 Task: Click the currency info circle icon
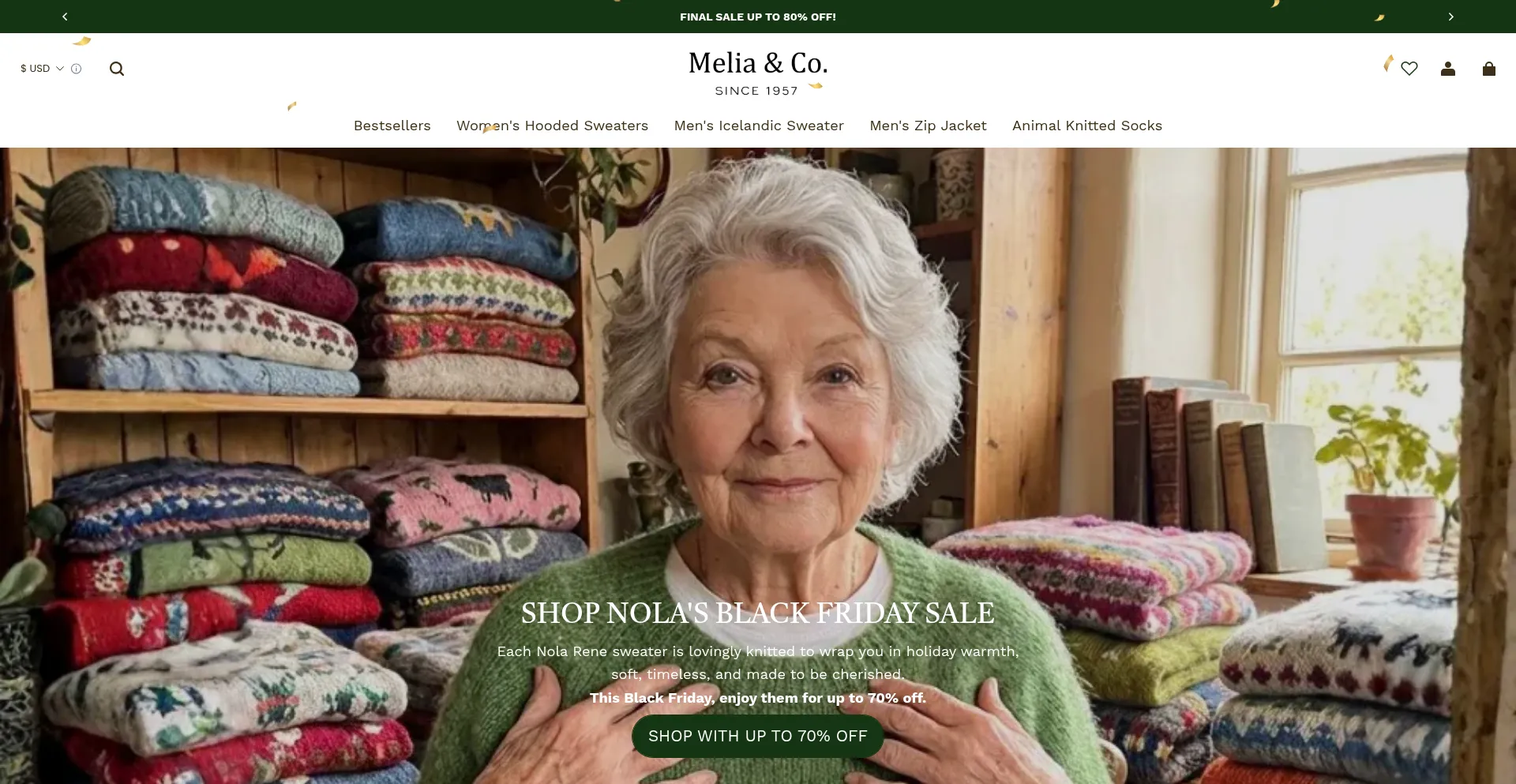tap(77, 69)
